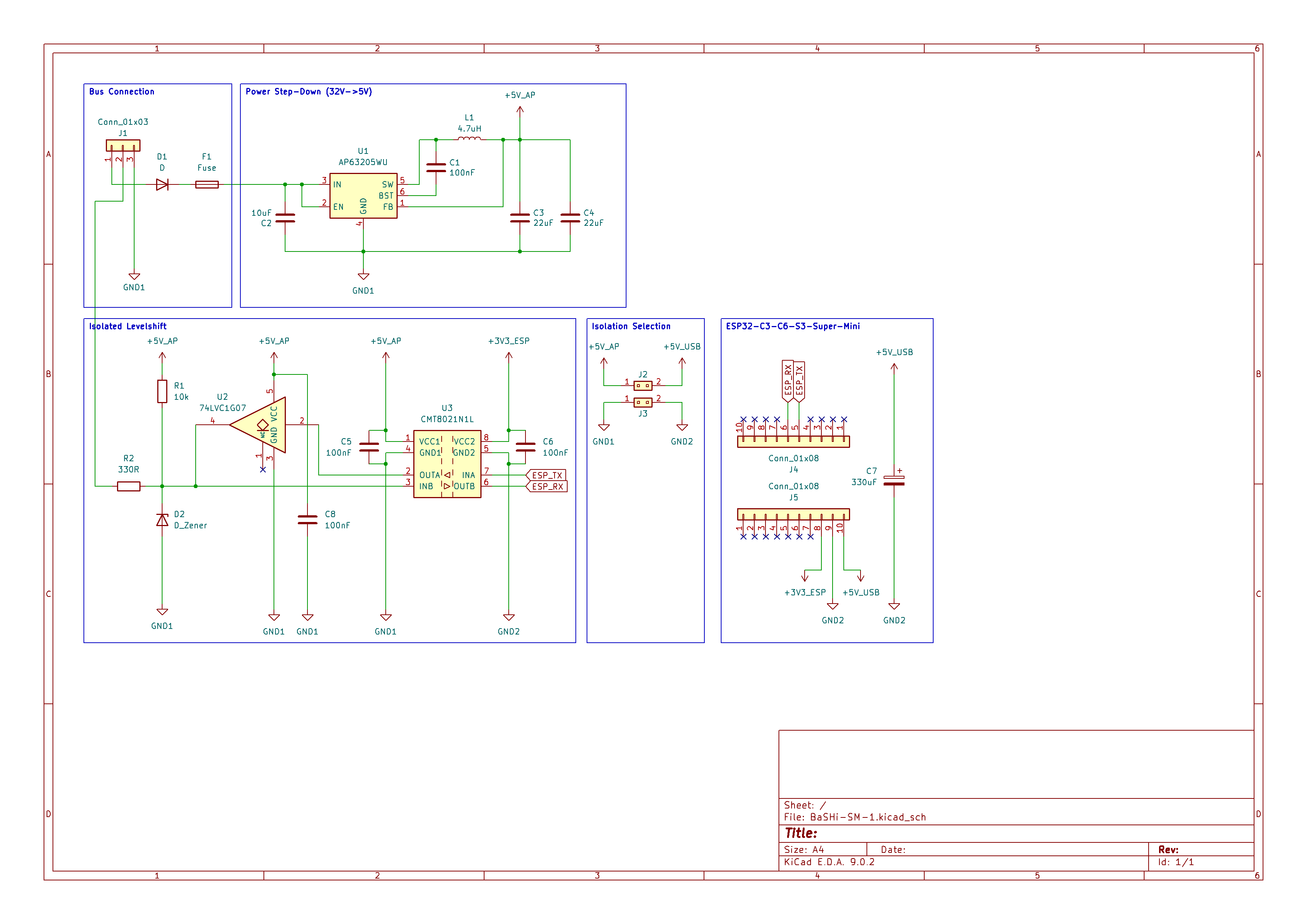Image resolution: width=1307 pixels, height=924 pixels.
Task: Click the R1 10k resistor symbol
Action: tap(162, 392)
